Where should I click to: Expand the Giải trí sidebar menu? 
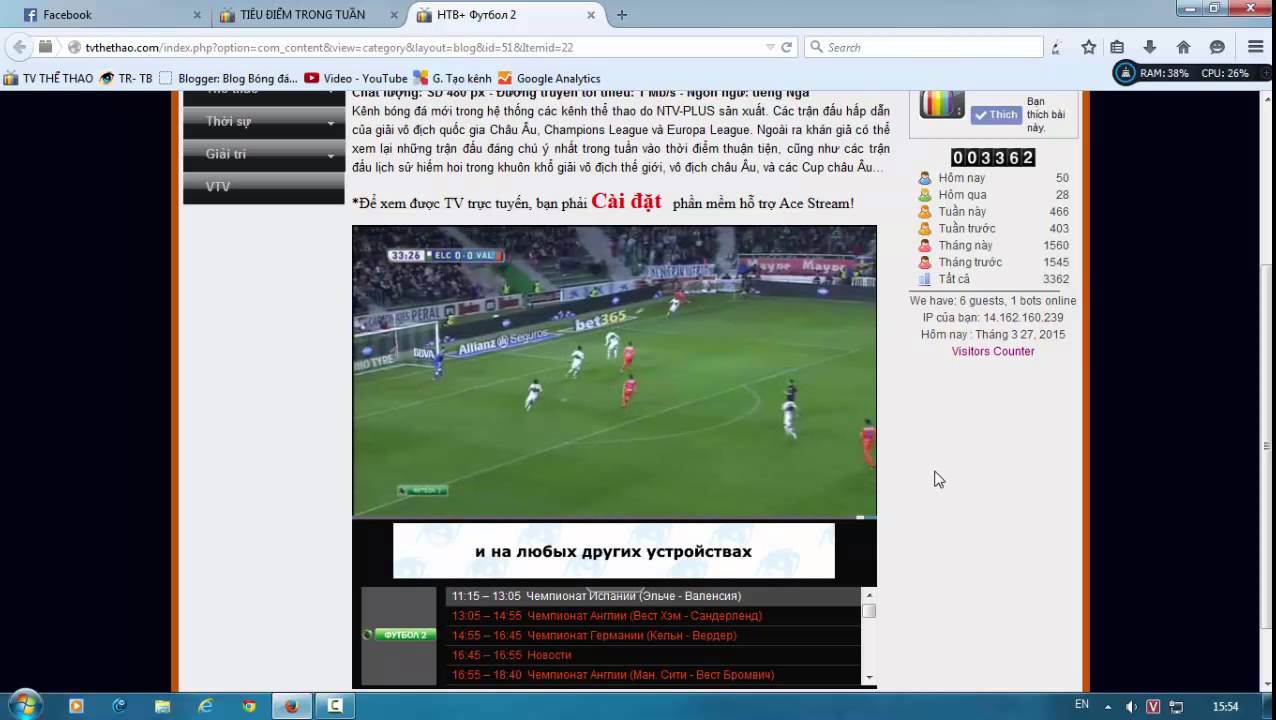click(264, 154)
